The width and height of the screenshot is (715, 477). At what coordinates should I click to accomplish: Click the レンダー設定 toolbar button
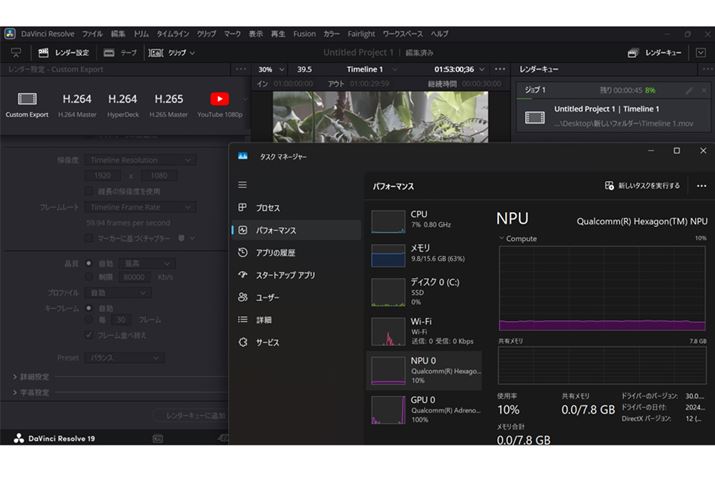(x=63, y=52)
